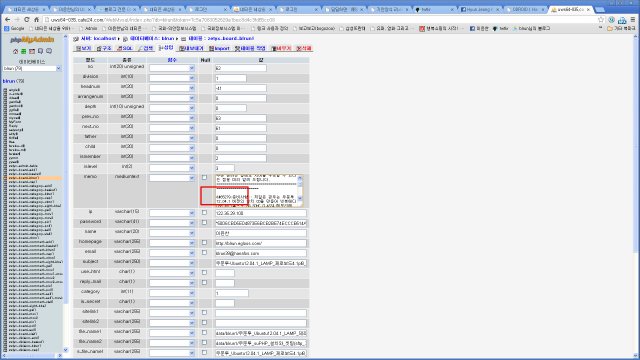Image resolution: width=640 pixels, height=360 pixels.
Task: Click the memo textarea vertical scrollbar
Action: (300, 189)
